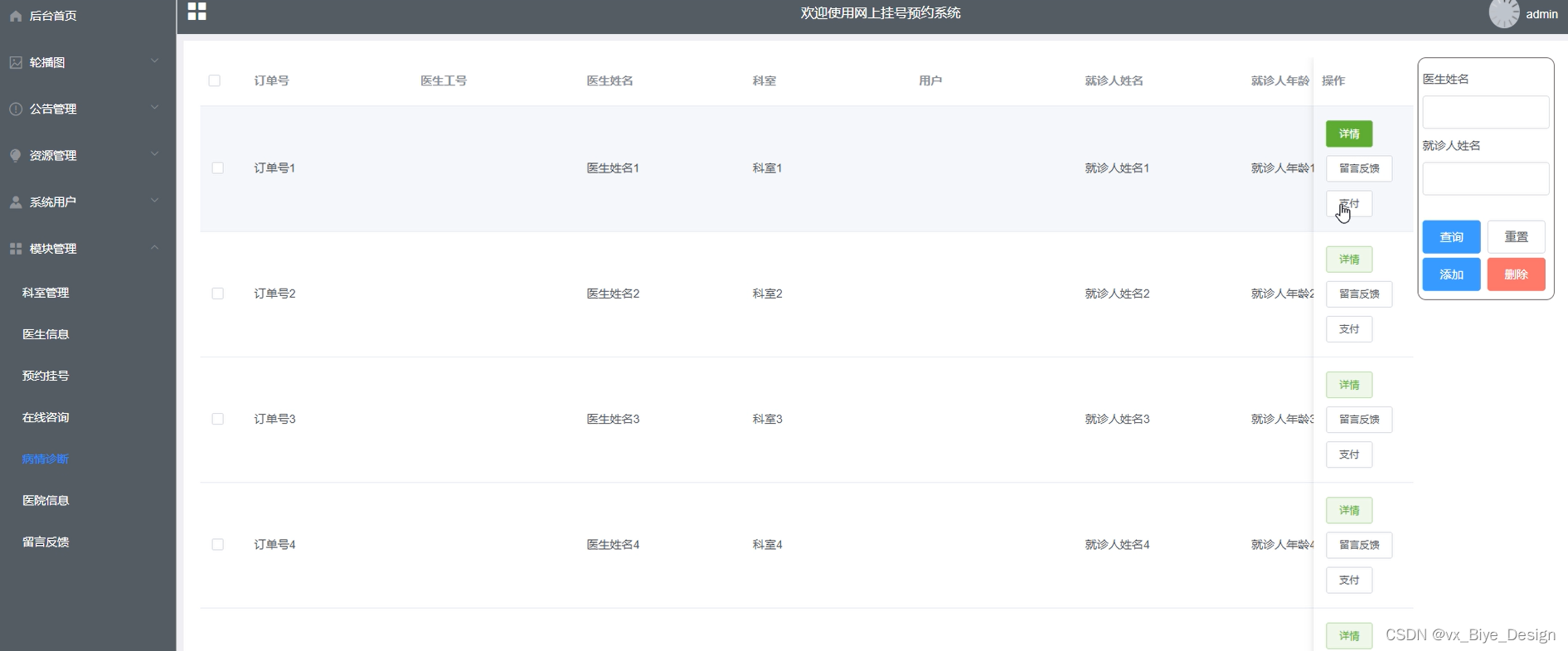1568x651 pixels.
Task: Click the 订单号 column header
Action: 271,80
